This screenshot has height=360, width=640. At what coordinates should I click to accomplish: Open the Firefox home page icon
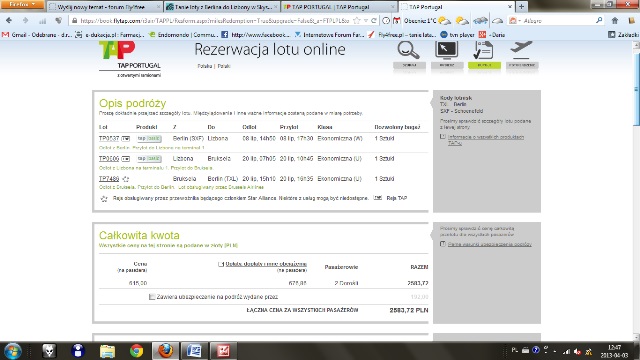pyautogui.click(x=615, y=20)
